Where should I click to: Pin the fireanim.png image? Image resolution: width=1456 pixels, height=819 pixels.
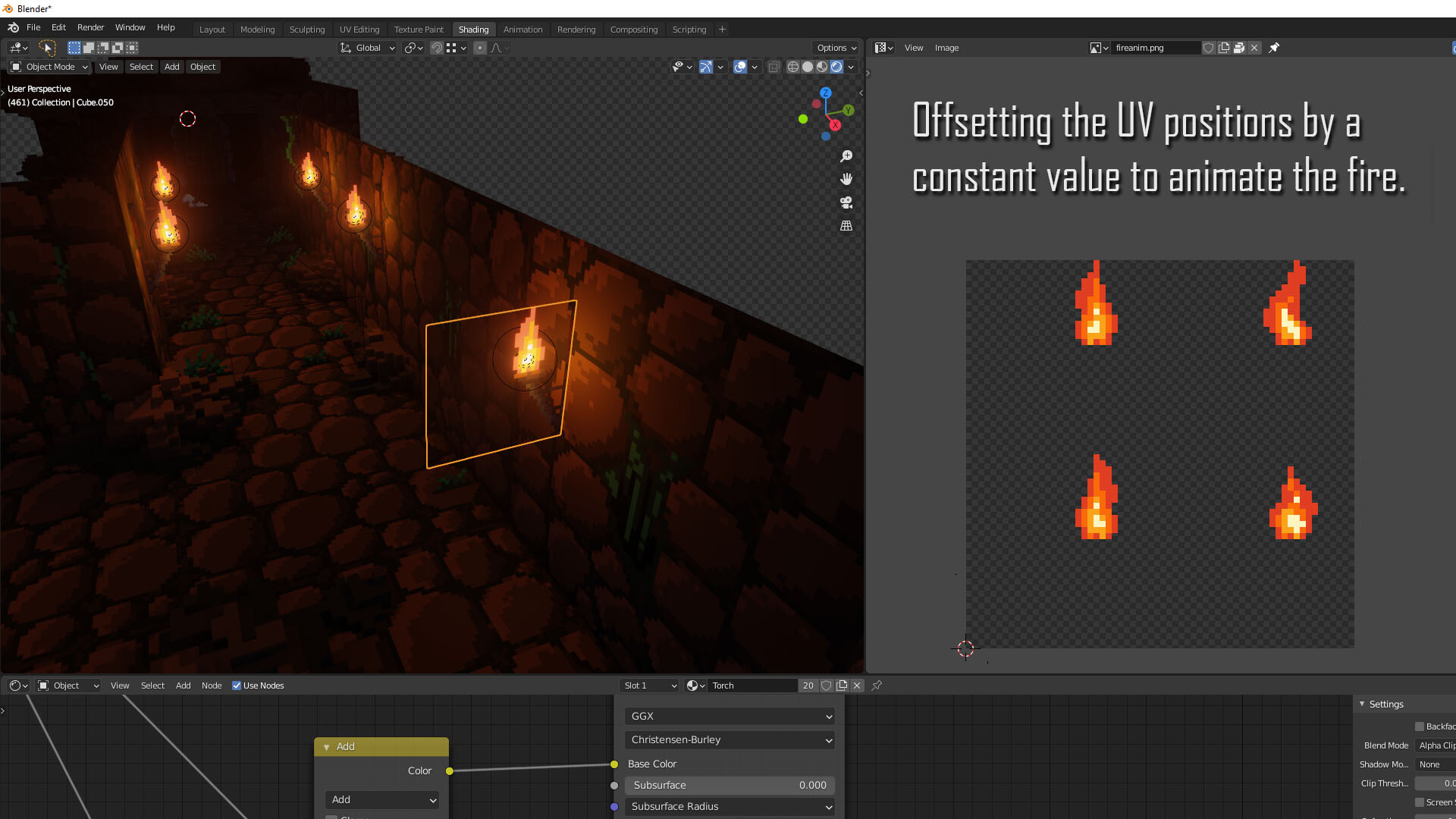1274,48
